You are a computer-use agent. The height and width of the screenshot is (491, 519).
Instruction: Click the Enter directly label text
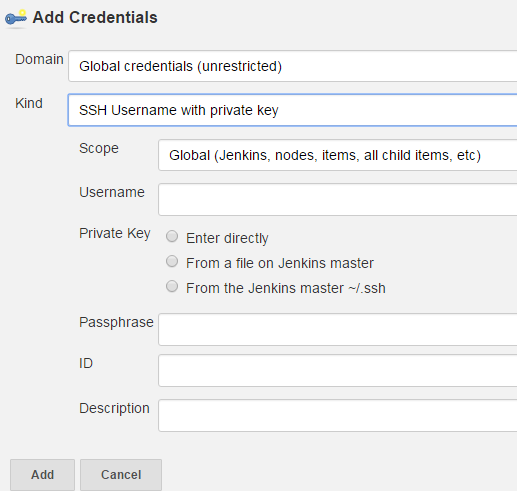pyautogui.click(x=227, y=238)
